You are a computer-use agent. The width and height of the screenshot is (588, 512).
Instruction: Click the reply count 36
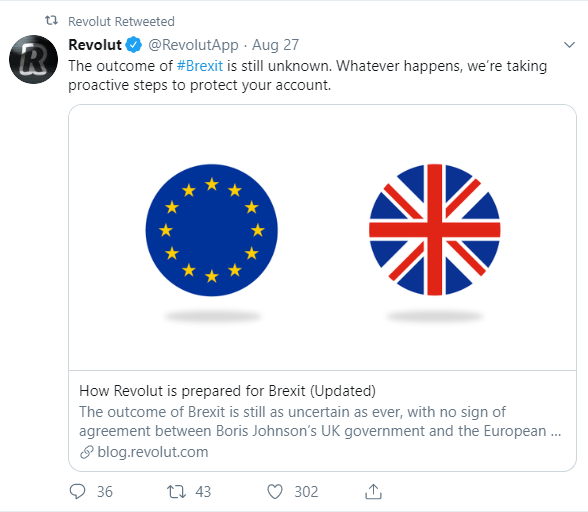point(105,492)
